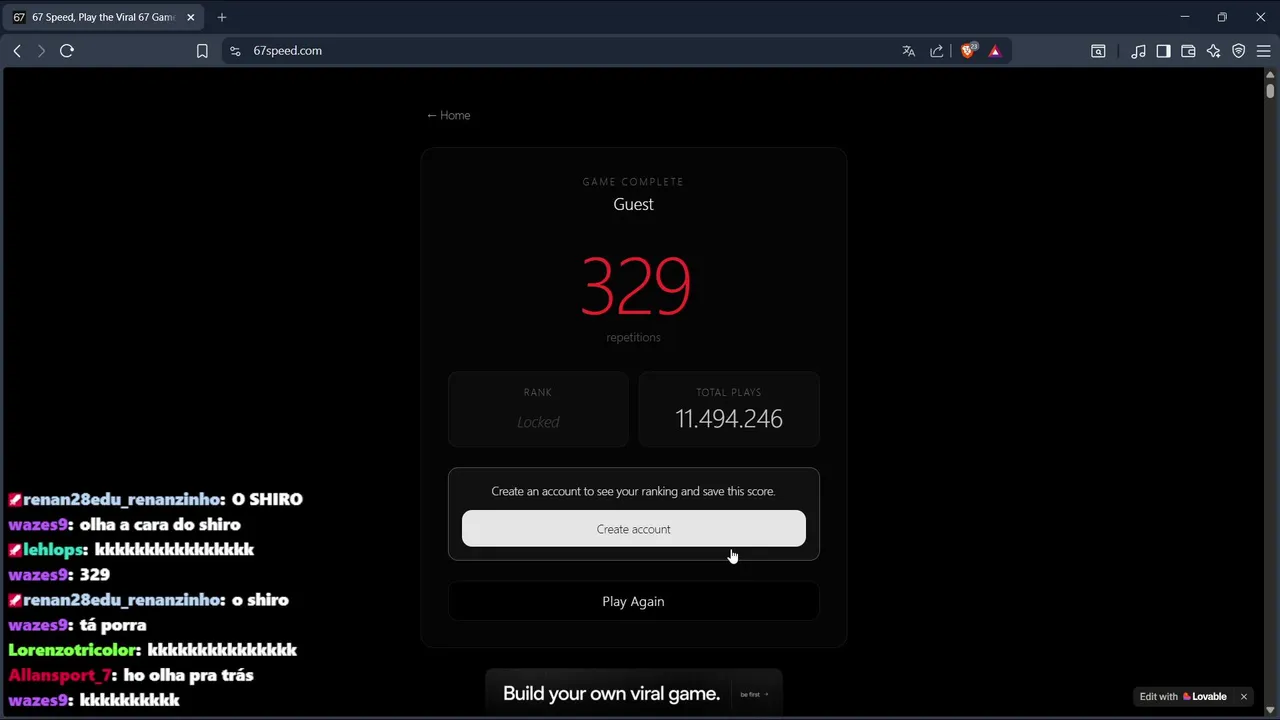Bookmark this page with the bookmark icon
Viewport: 1280px width, 720px height.
point(202,51)
